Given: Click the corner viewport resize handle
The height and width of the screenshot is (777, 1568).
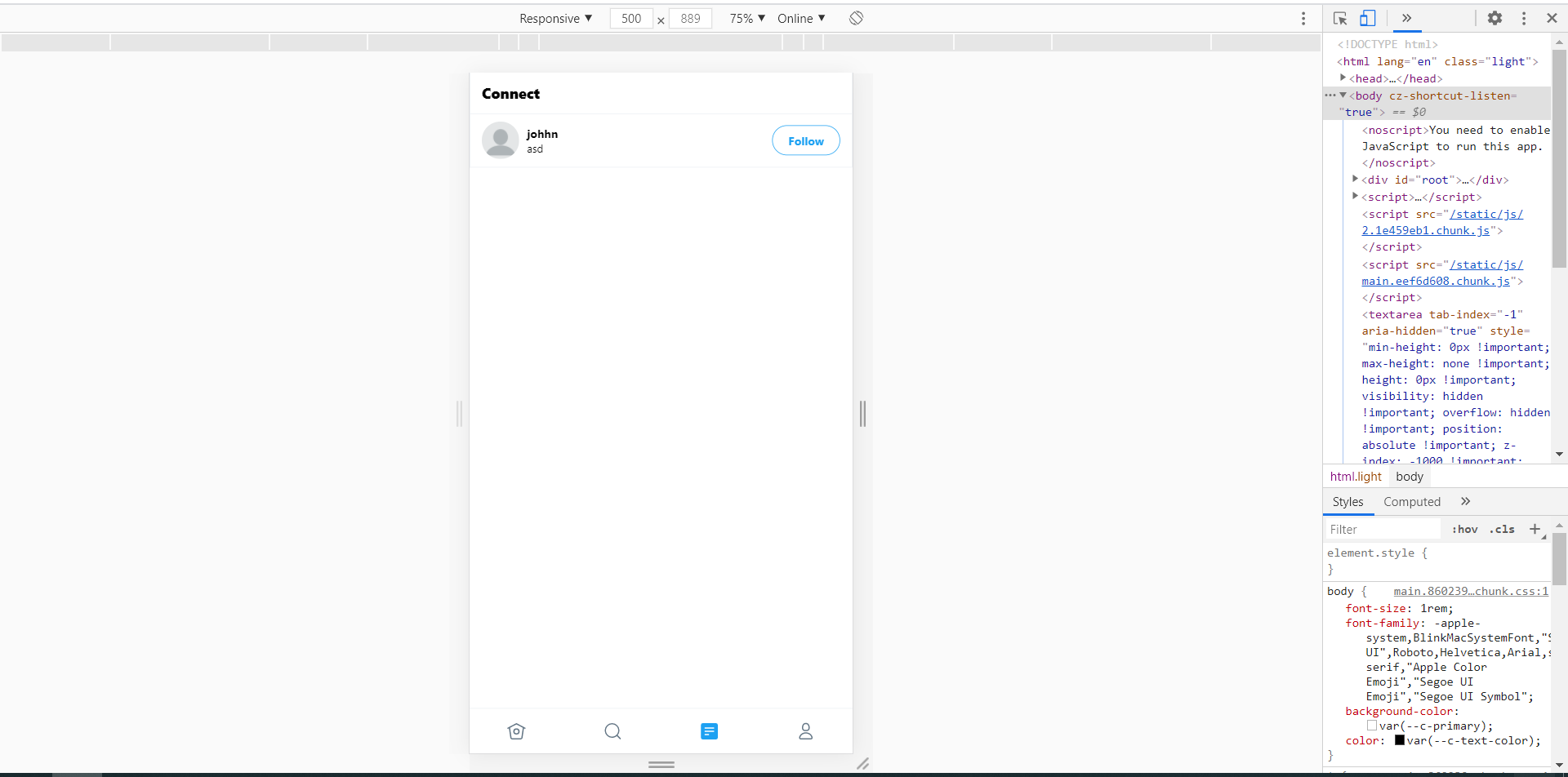Looking at the screenshot, I should 862,764.
